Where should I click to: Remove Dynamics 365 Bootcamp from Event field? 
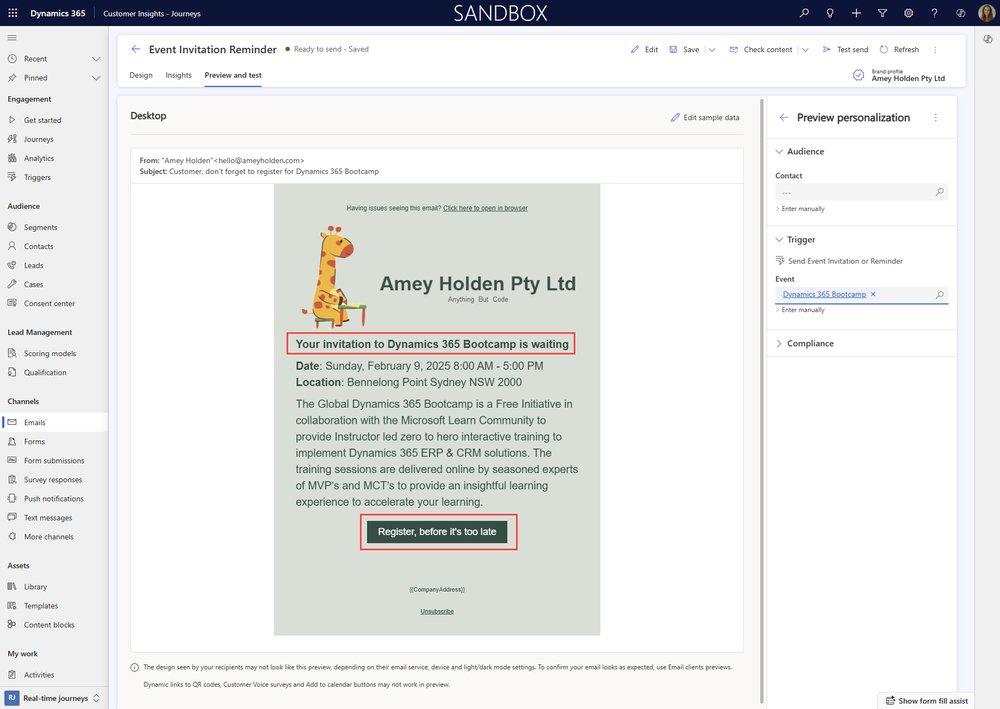[x=873, y=294]
